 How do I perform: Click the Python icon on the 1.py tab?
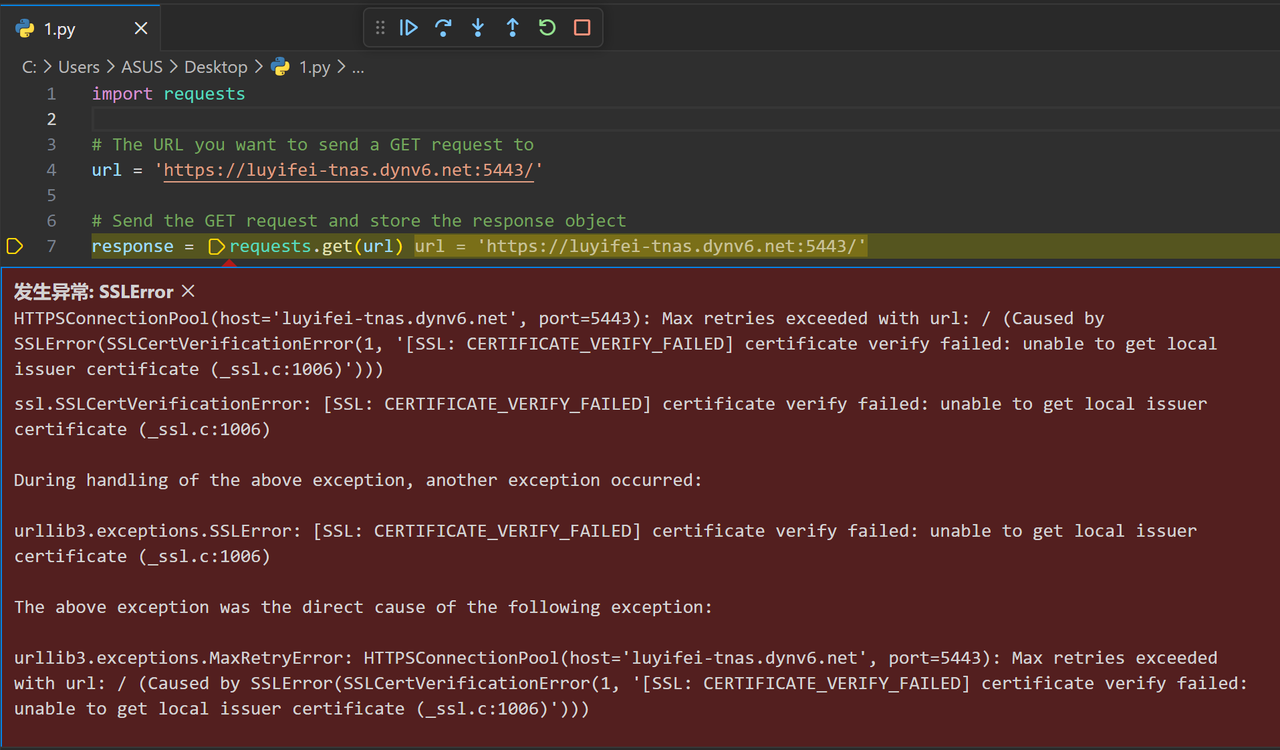tap(25, 29)
